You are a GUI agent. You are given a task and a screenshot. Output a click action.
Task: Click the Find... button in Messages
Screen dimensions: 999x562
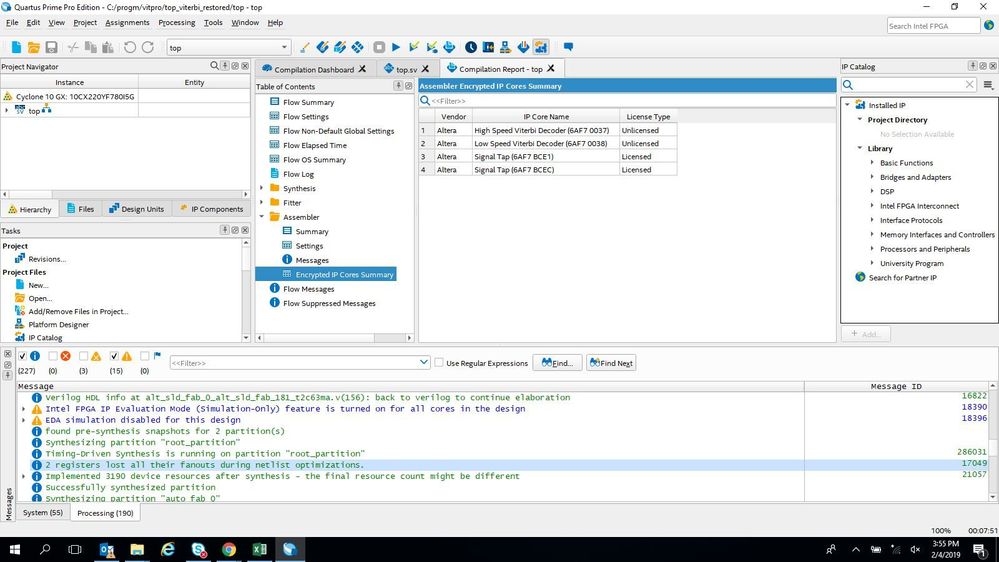[557, 363]
